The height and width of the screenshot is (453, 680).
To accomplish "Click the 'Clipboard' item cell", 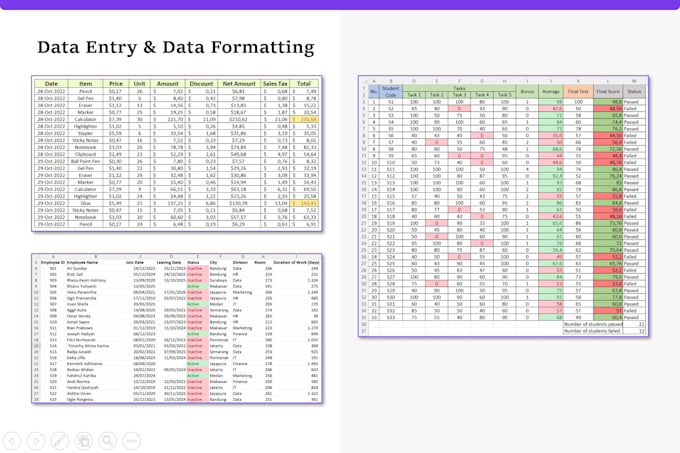I will (x=85, y=154).
